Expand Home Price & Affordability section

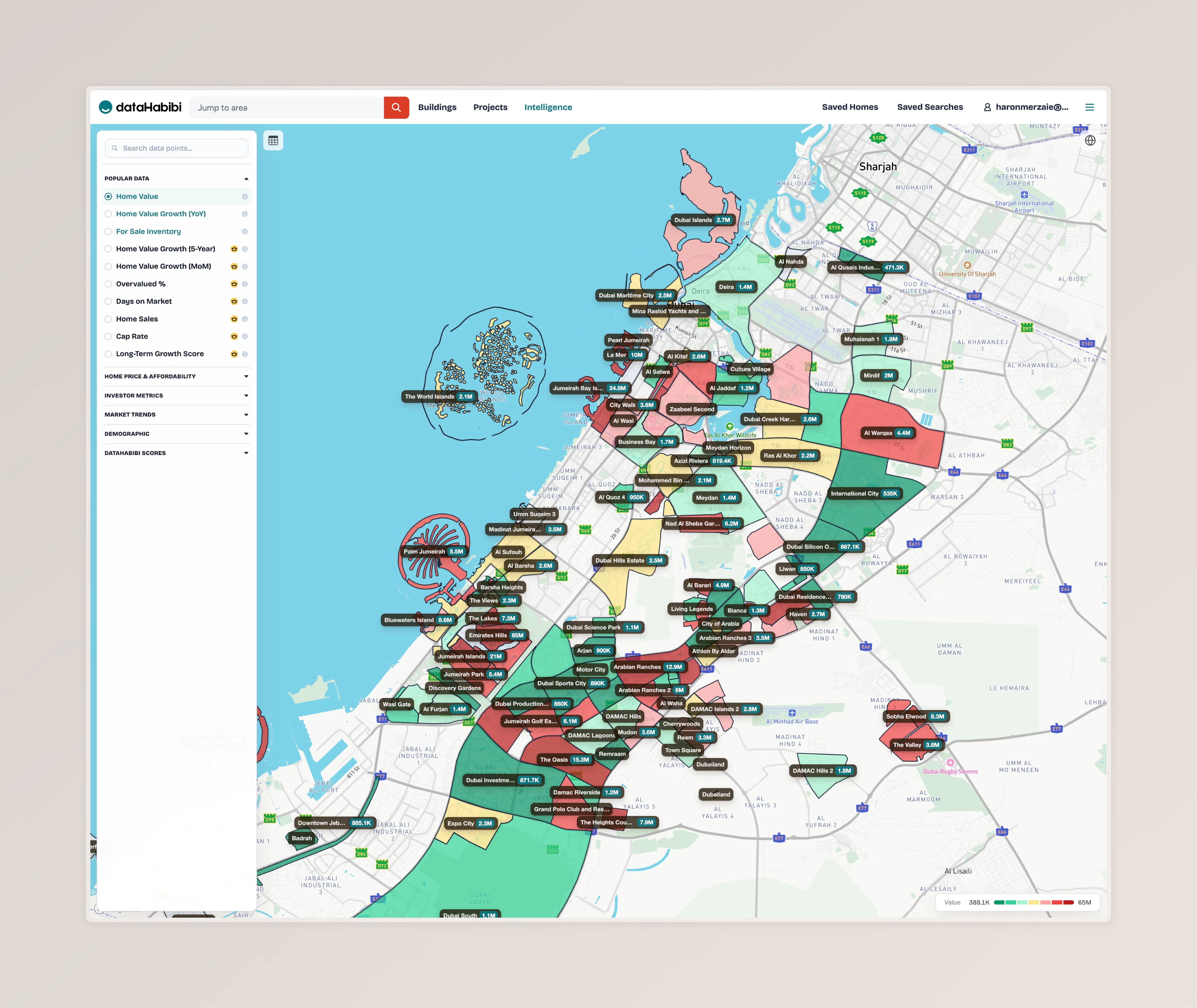point(177,377)
